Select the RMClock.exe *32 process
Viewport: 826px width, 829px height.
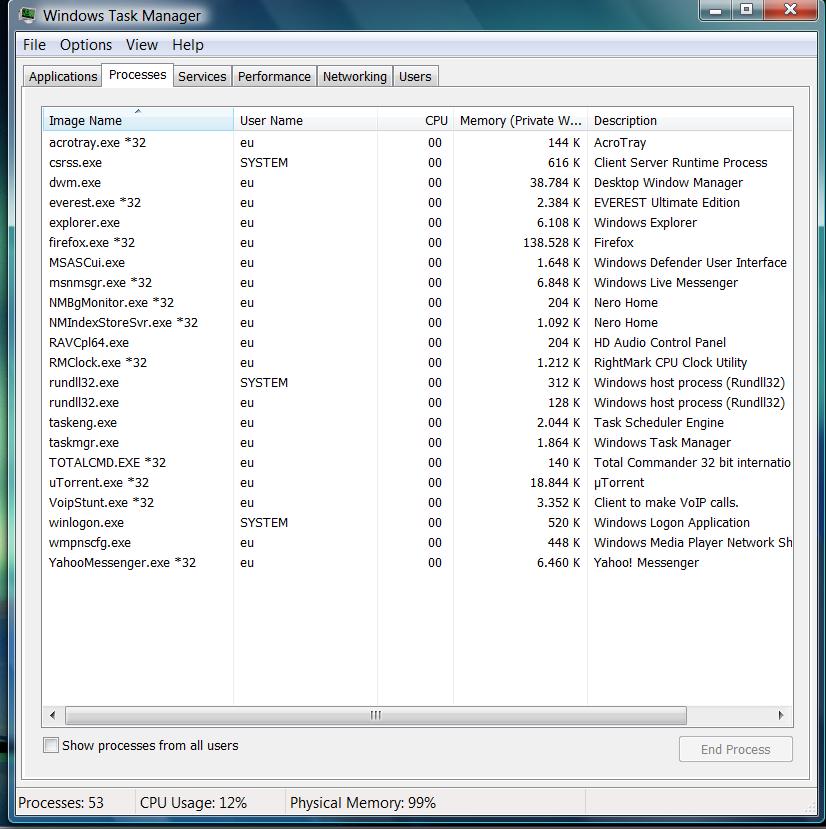pos(417,363)
